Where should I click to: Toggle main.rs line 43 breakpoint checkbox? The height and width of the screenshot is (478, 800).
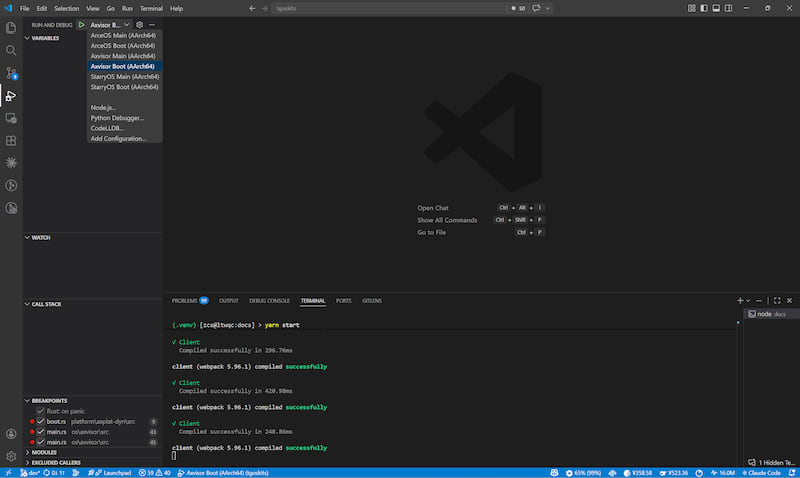(x=40, y=432)
